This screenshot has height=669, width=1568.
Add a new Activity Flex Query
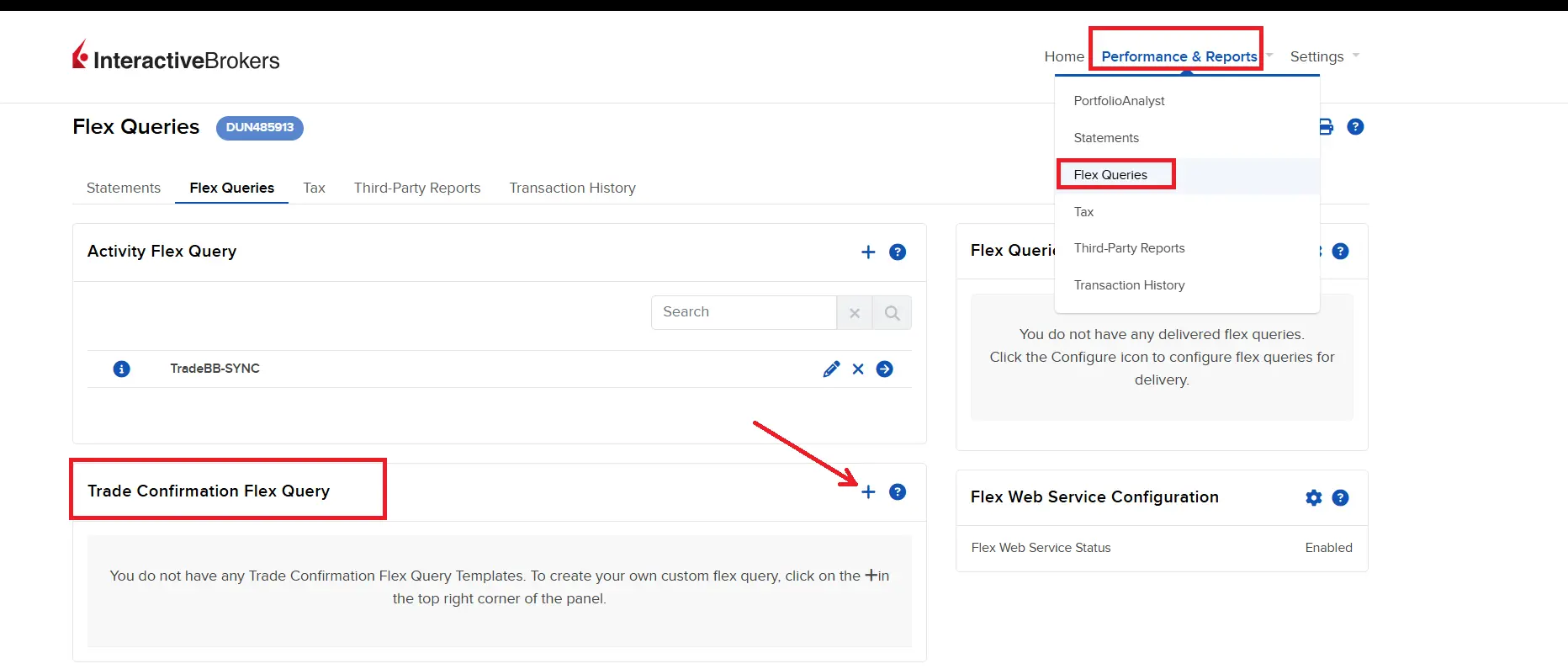point(868,252)
